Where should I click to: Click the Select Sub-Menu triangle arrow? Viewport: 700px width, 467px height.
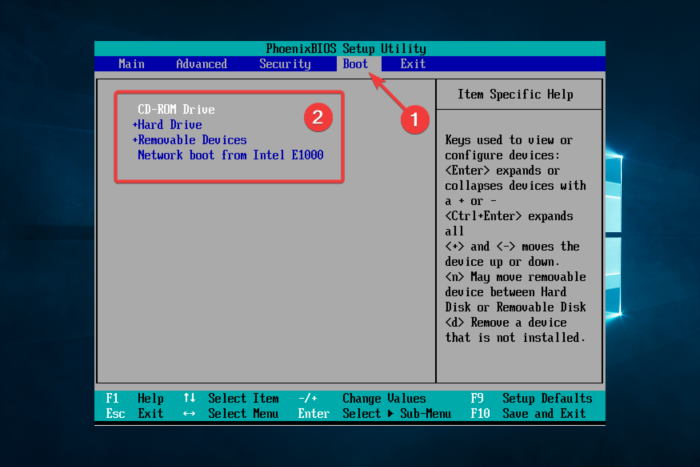(391, 413)
